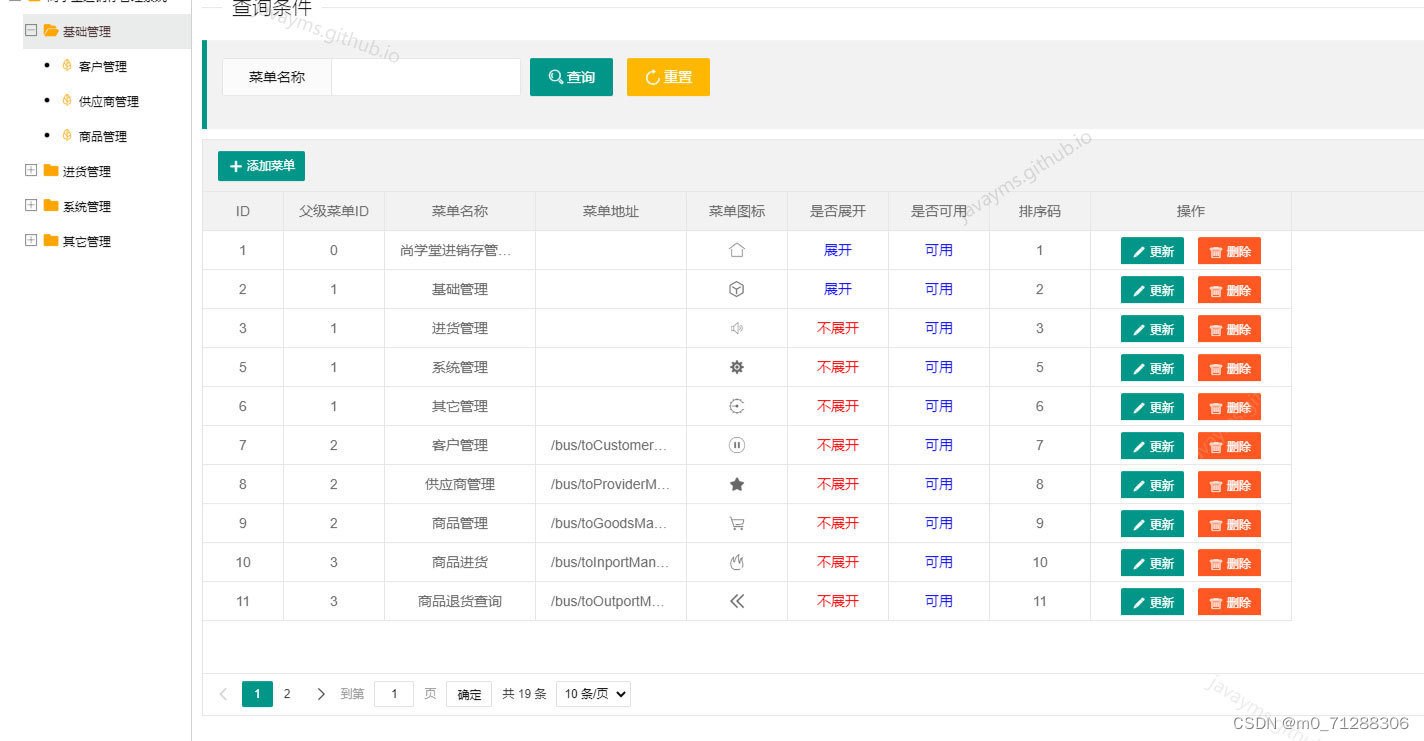Click the sidebar icon beside 客户管理
Screen dimensions: 1424x741
(67, 66)
